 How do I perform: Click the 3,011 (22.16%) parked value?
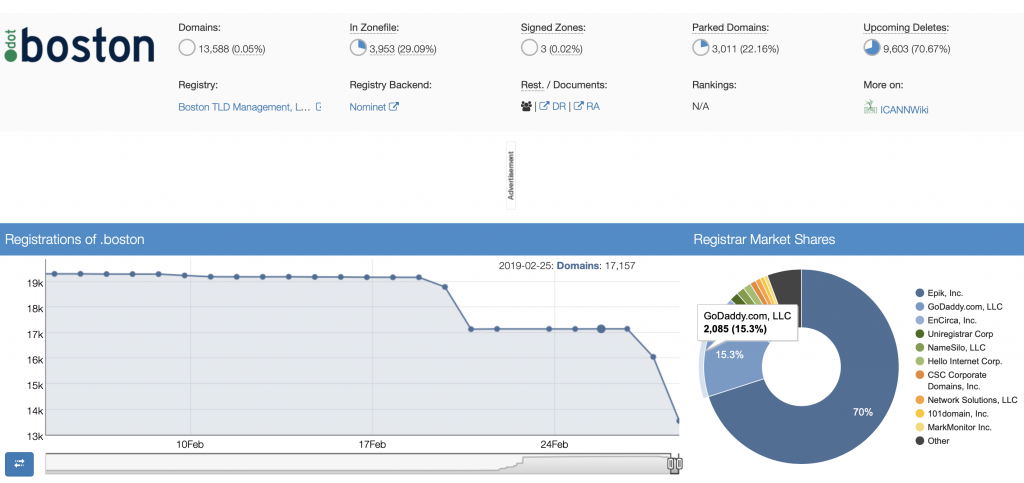(x=745, y=49)
